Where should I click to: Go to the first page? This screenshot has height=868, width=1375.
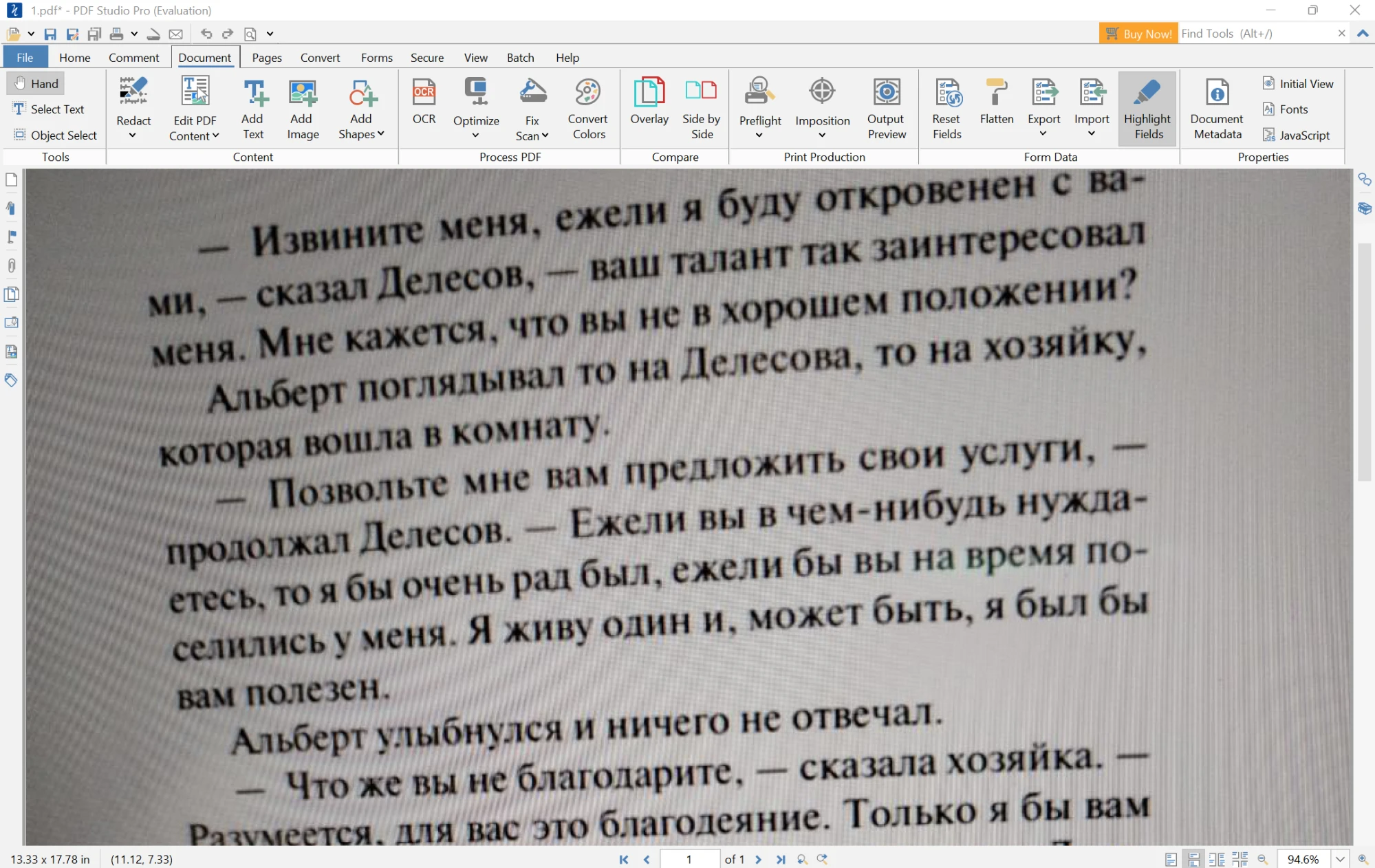624,859
